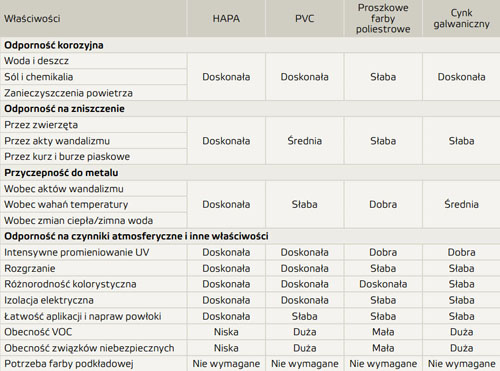
Task: Click the Potrzeba farby podkładowej row label
Action: tap(69, 364)
